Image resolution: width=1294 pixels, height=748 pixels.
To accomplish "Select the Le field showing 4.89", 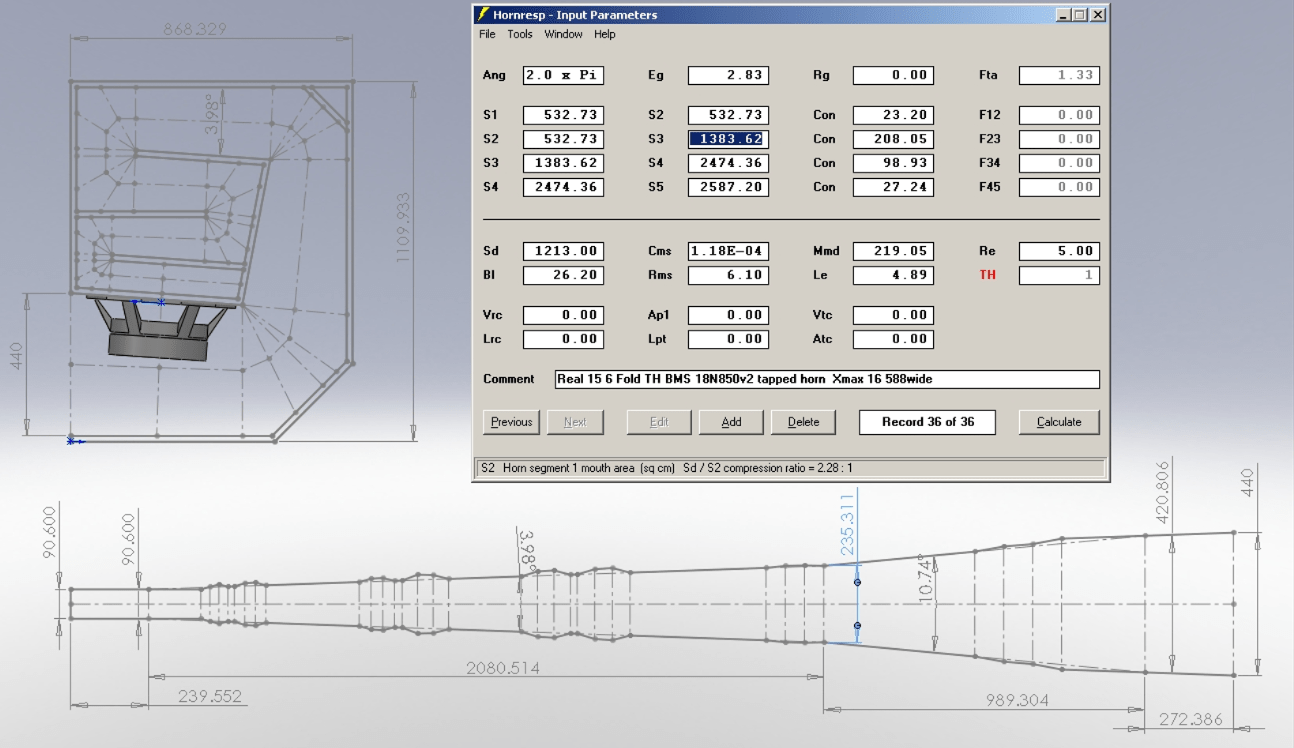I will click(x=893, y=275).
